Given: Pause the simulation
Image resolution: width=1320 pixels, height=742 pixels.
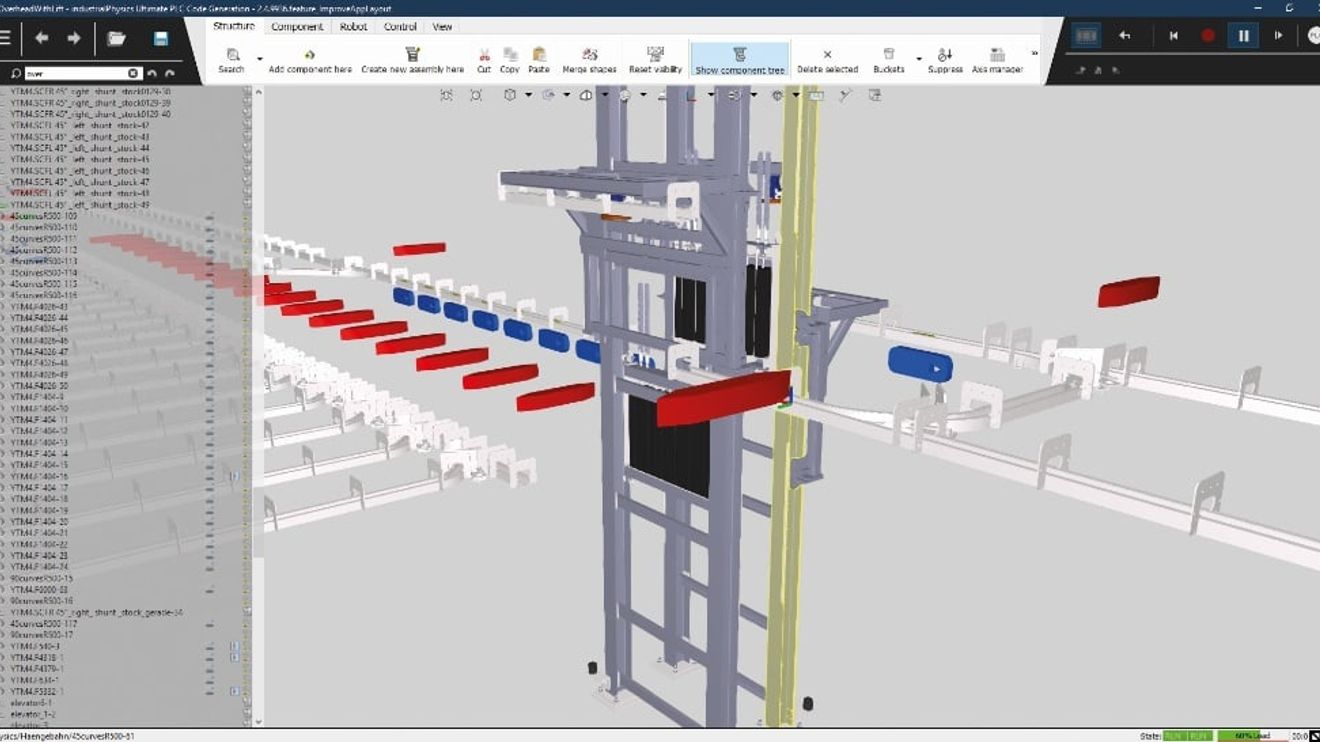Looking at the screenshot, I should pos(1243,36).
